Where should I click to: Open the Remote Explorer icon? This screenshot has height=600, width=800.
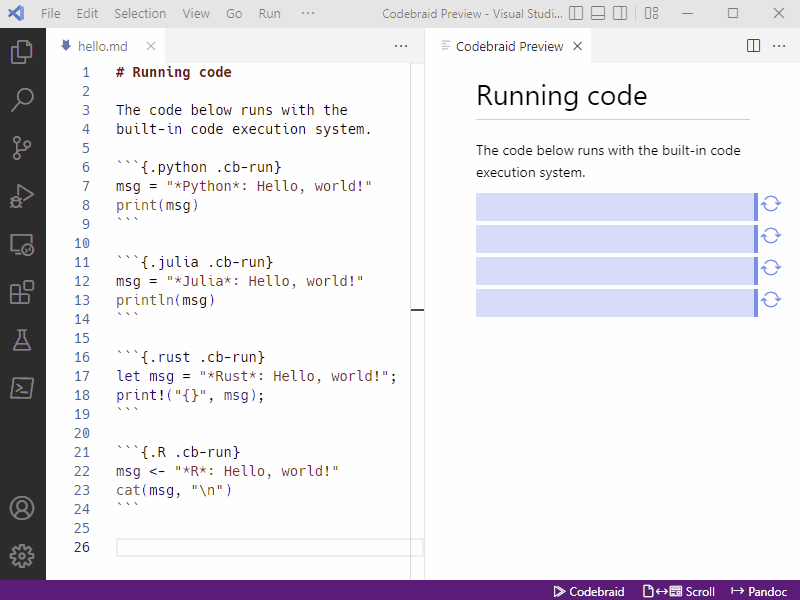pos(22,243)
